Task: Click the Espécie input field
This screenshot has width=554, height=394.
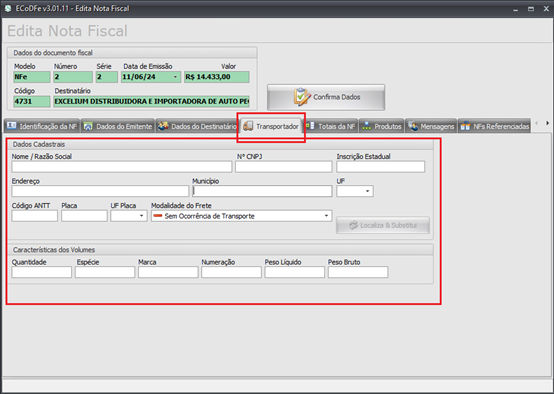Action: pyautogui.click(x=105, y=272)
